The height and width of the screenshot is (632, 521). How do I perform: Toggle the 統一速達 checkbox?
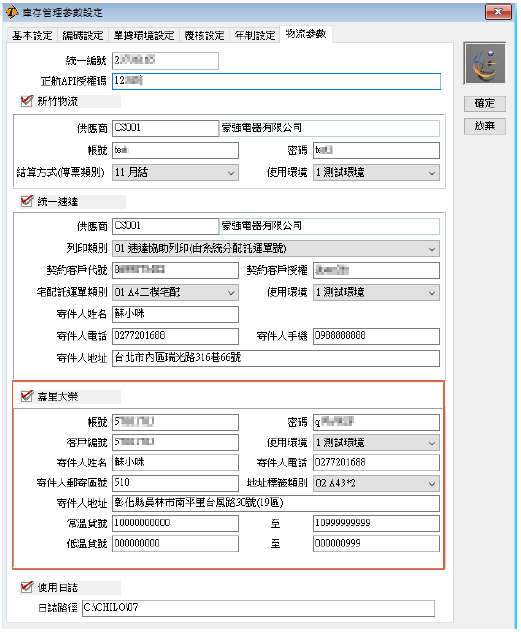[27, 201]
